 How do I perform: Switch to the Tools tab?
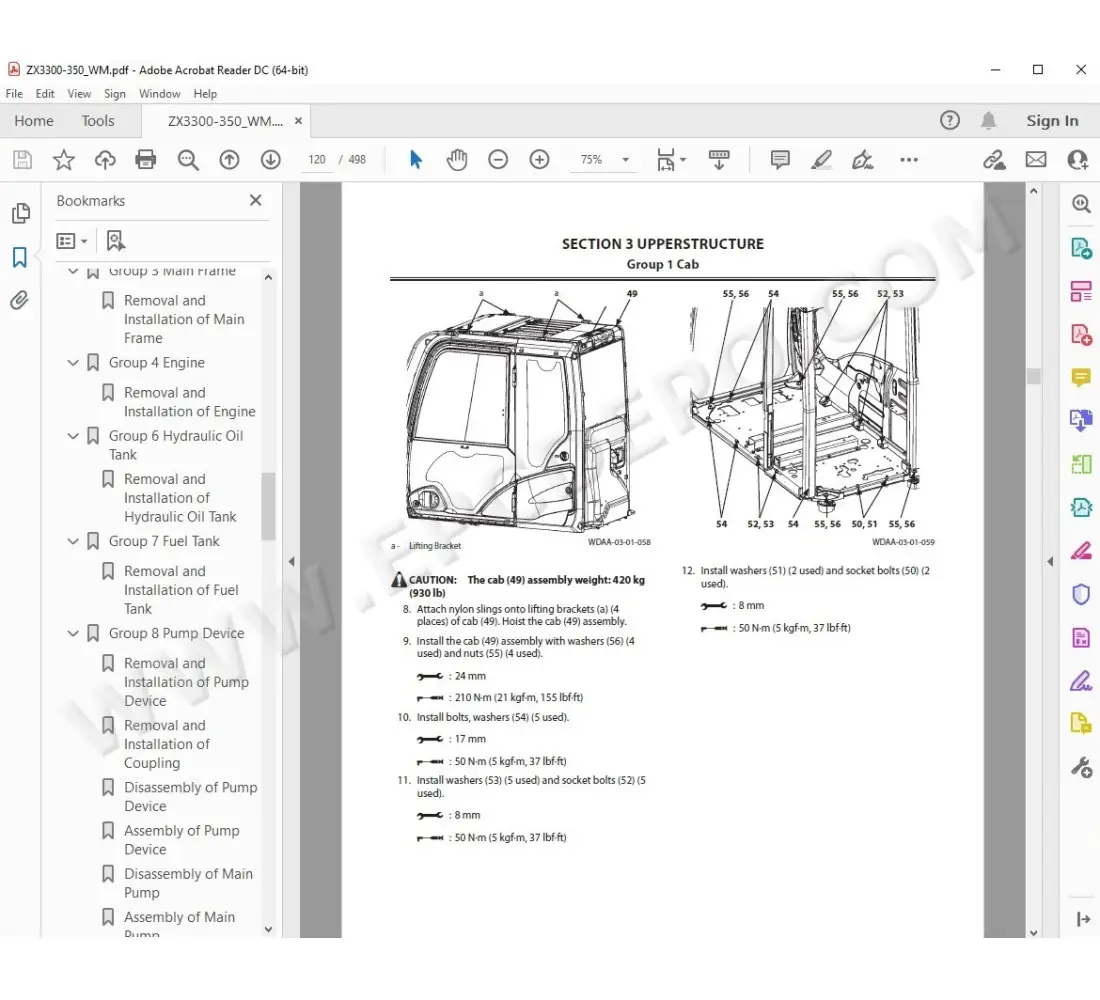98,121
